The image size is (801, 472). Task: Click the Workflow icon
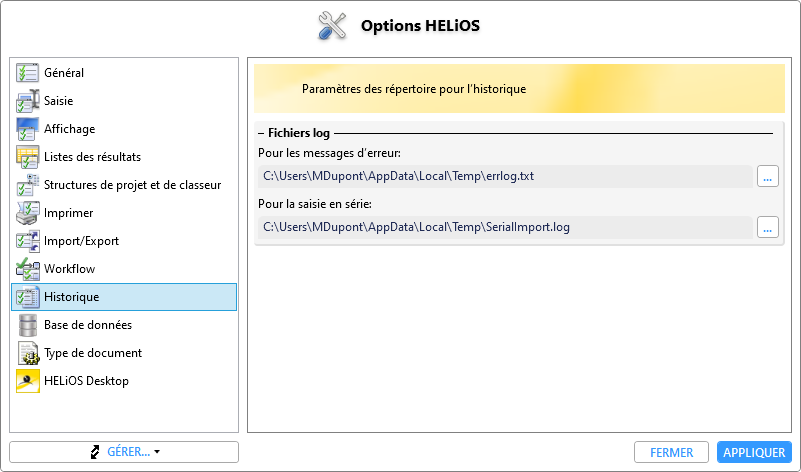[x=28, y=269]
